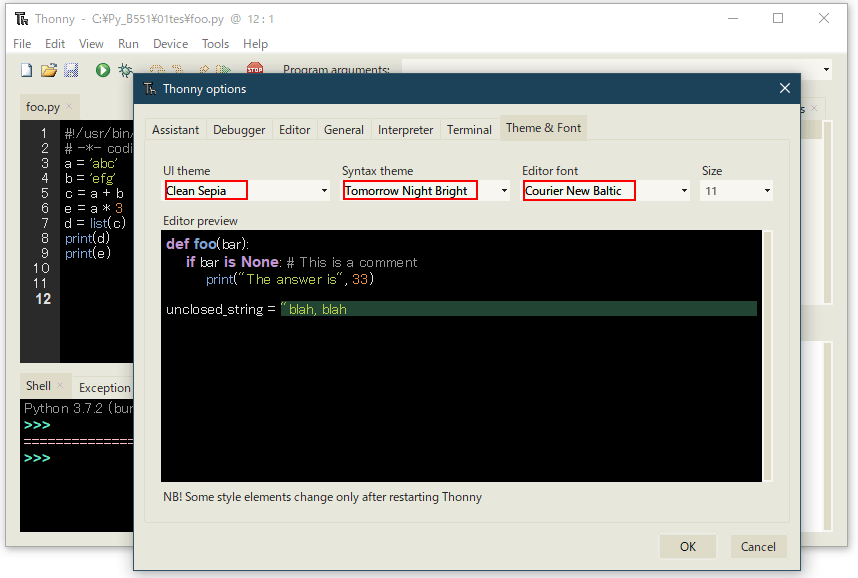Viewport: 858px width, 578px height.
Task: Select the Shell tab
Action: (x=38, y=386)
